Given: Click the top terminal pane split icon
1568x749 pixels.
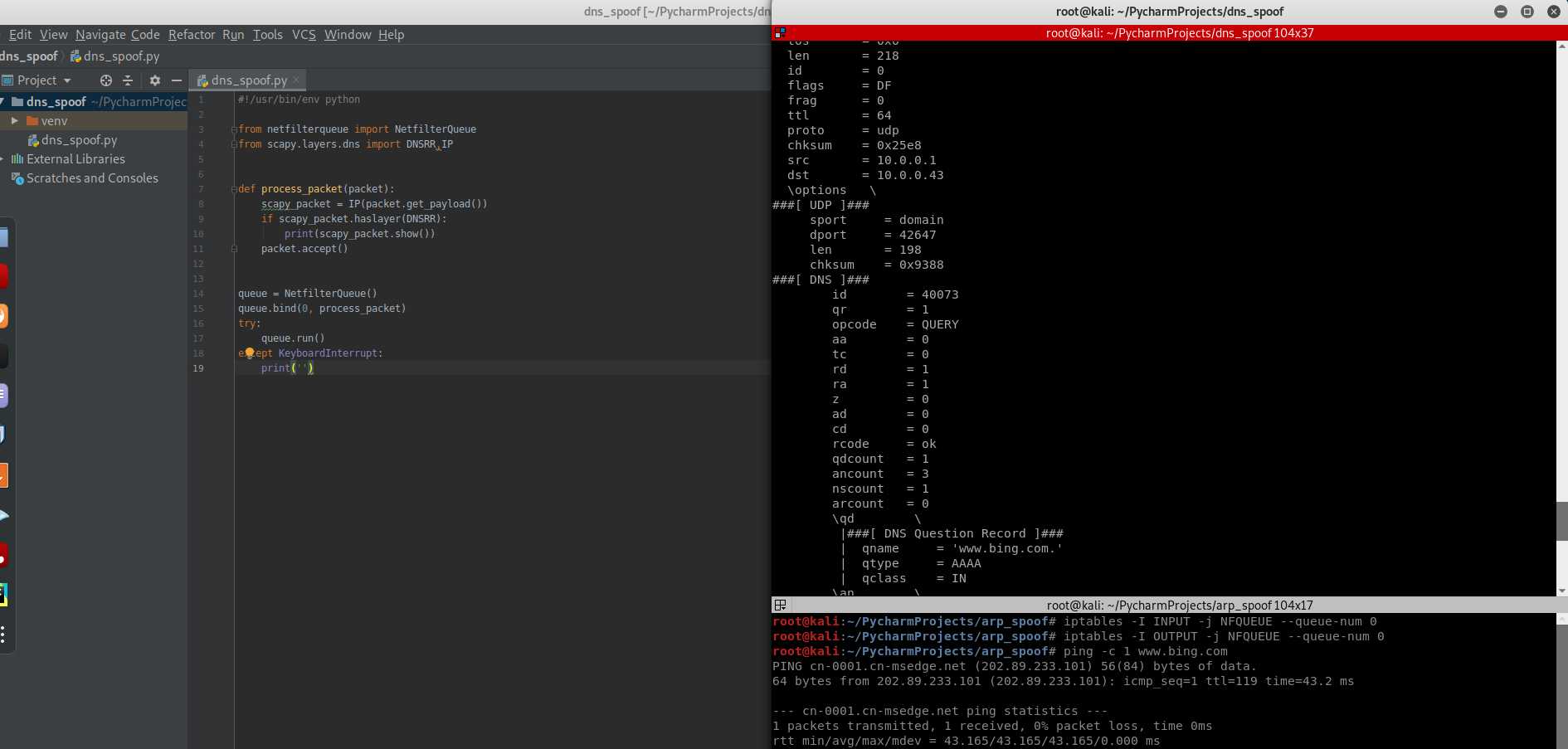Looking at the screenshot, I should point(780,33).
